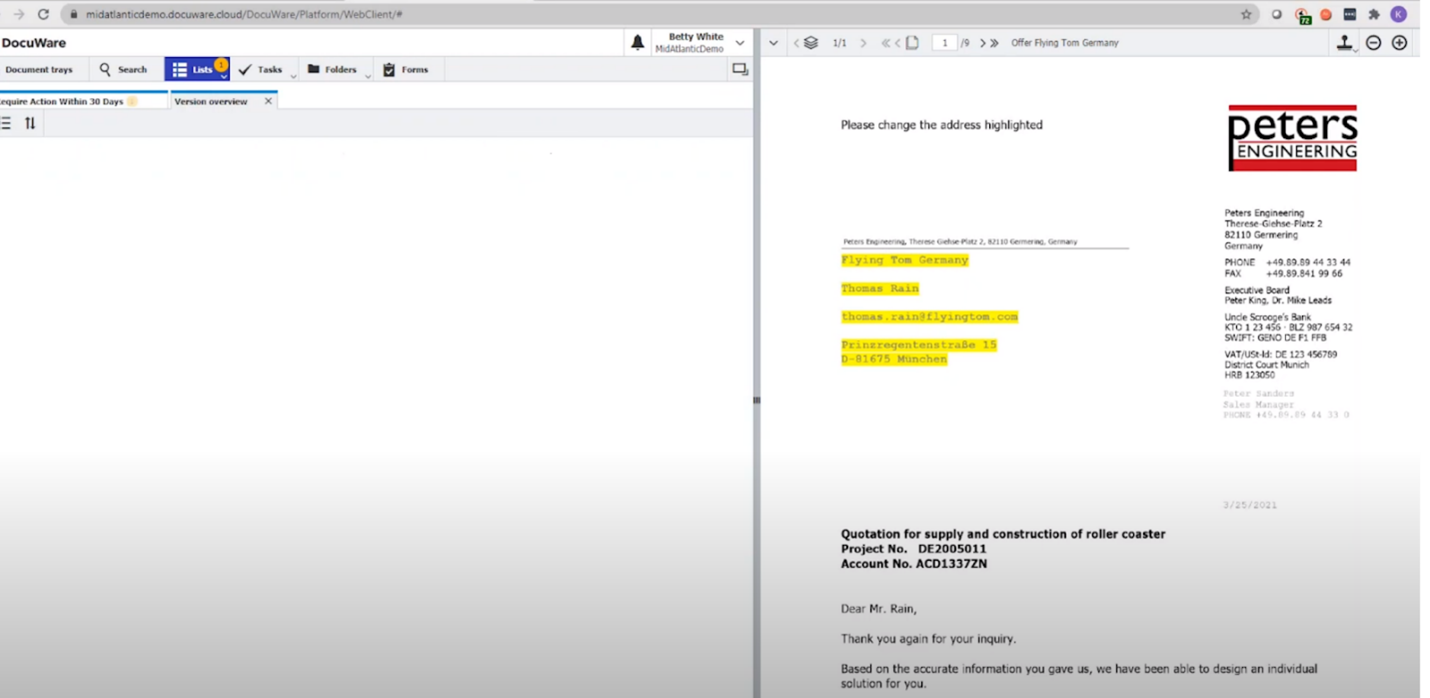Viewport: 1430px width, 698px height.
Task: Click the 'Quotation for supply and construction' heading
Action: [1003, 534]
